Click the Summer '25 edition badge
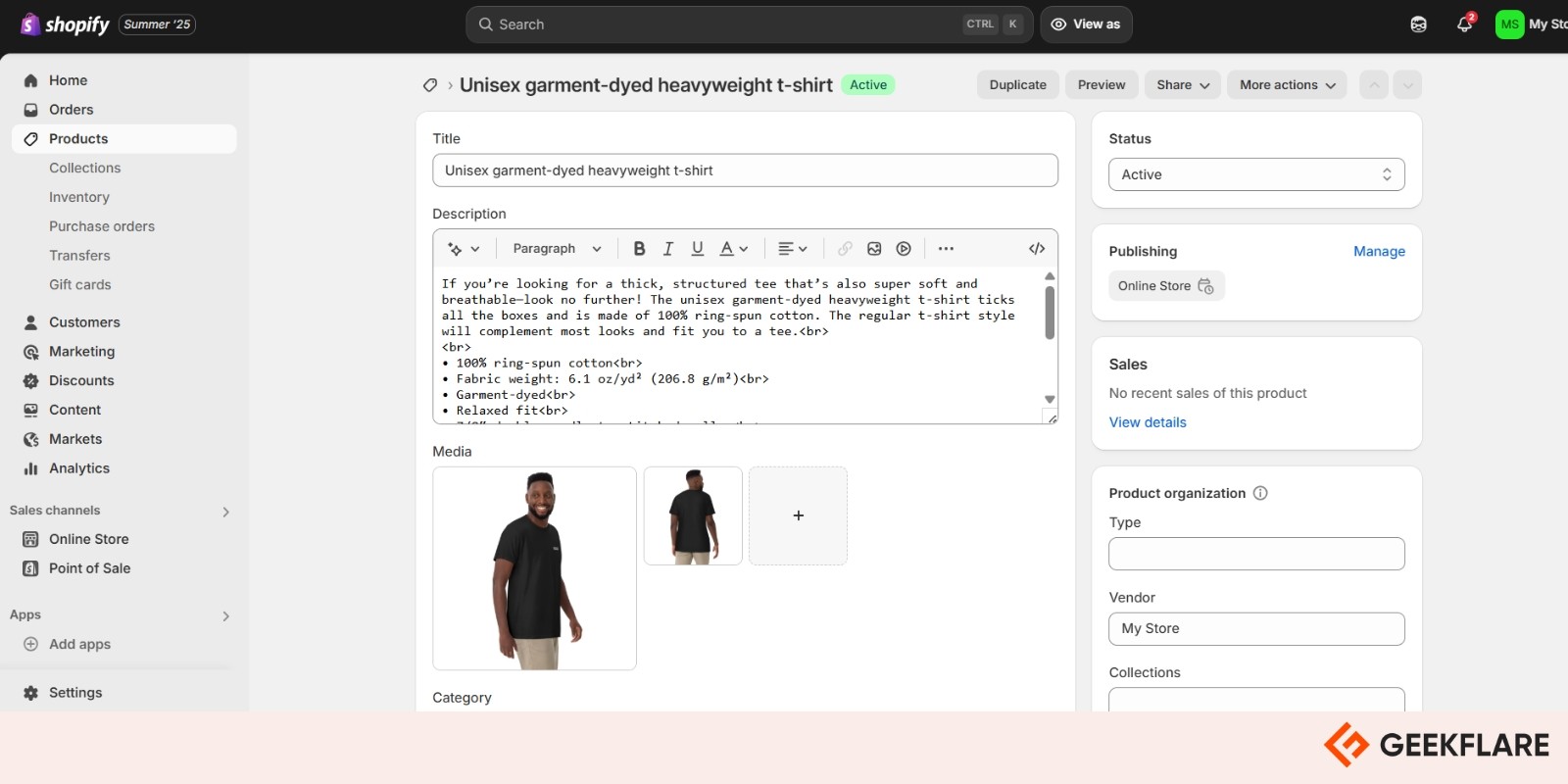Screen dimensions: 1568x784 pos(157,24)
